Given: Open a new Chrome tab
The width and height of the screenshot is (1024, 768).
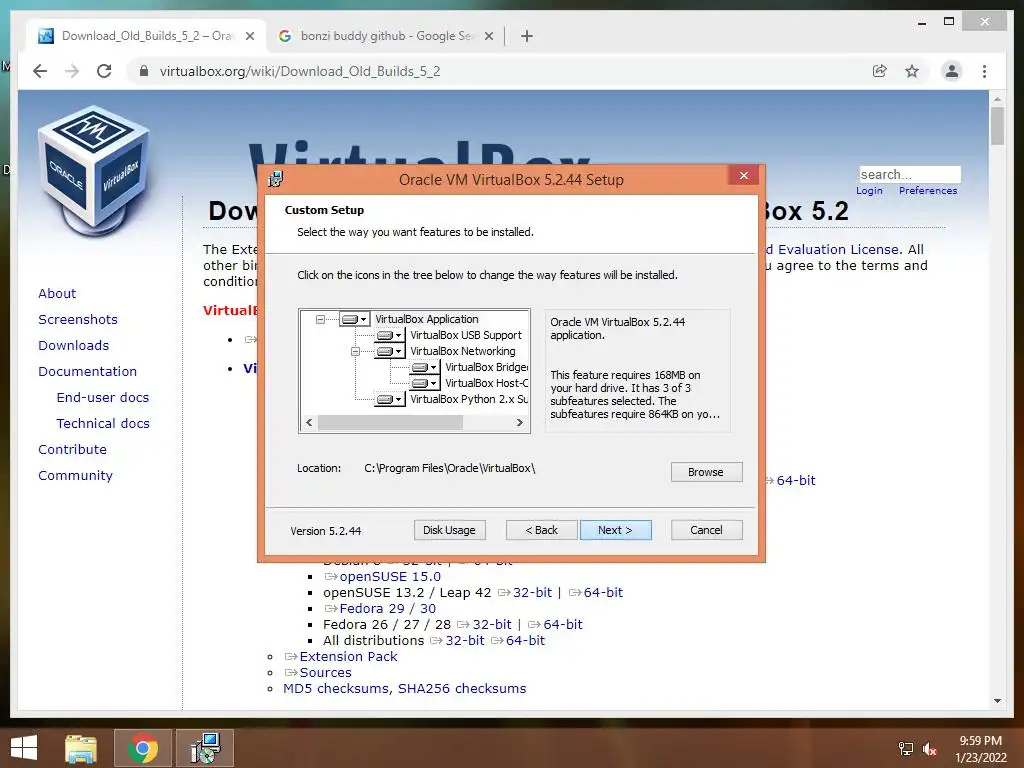Looking at the screenshot, I should pos(527,37).
